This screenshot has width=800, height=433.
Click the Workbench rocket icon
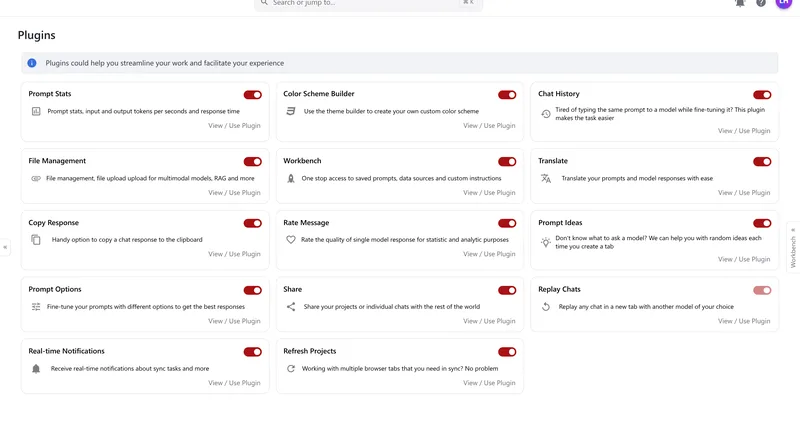pyautogui.click(x=291, y=179)
